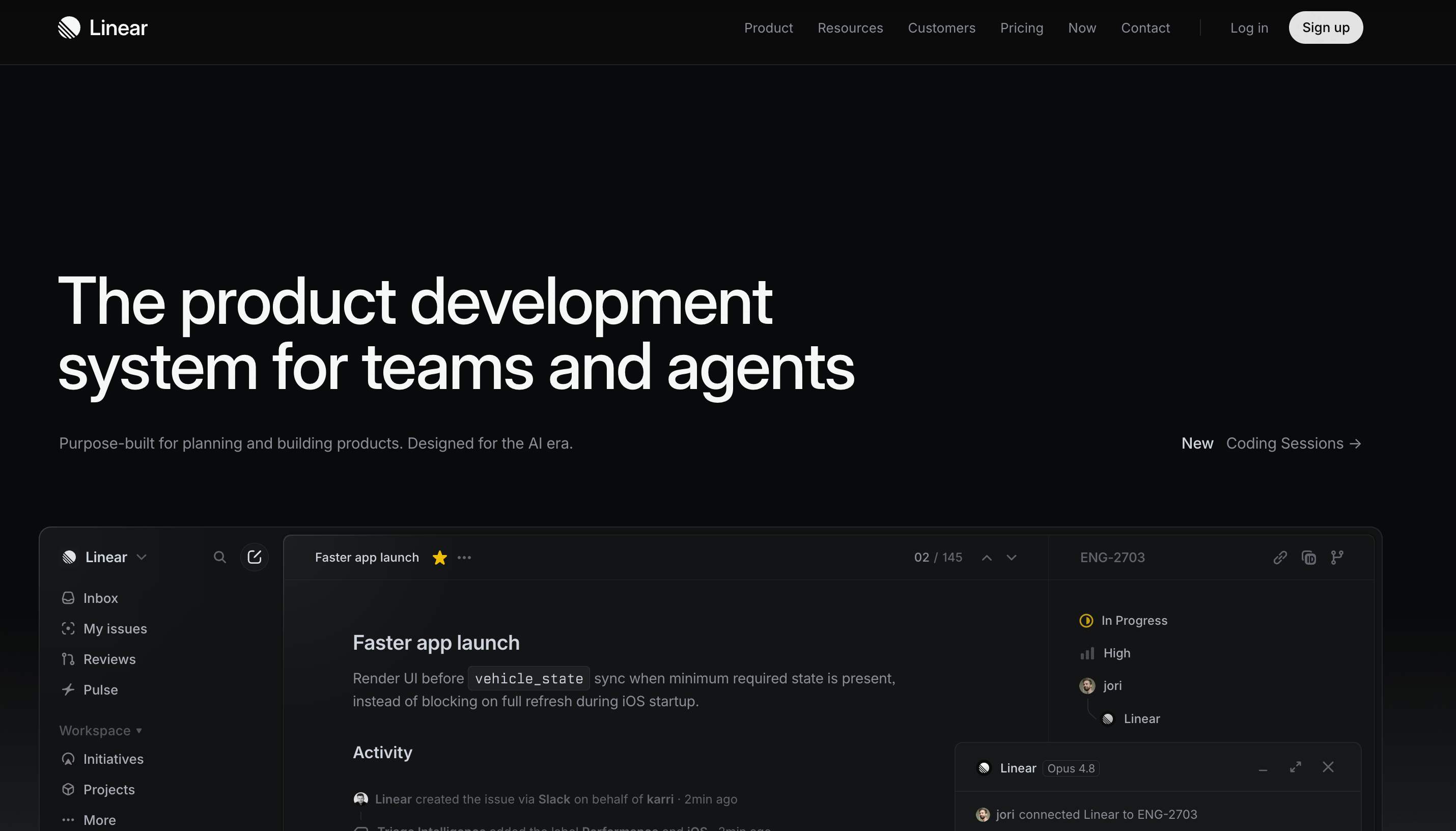The height and width of the screenshot is (831, 1456).
Task: Expand the Linear agent panel to fullscreen
Action: pyautogui.click(x=1296, y=767)
